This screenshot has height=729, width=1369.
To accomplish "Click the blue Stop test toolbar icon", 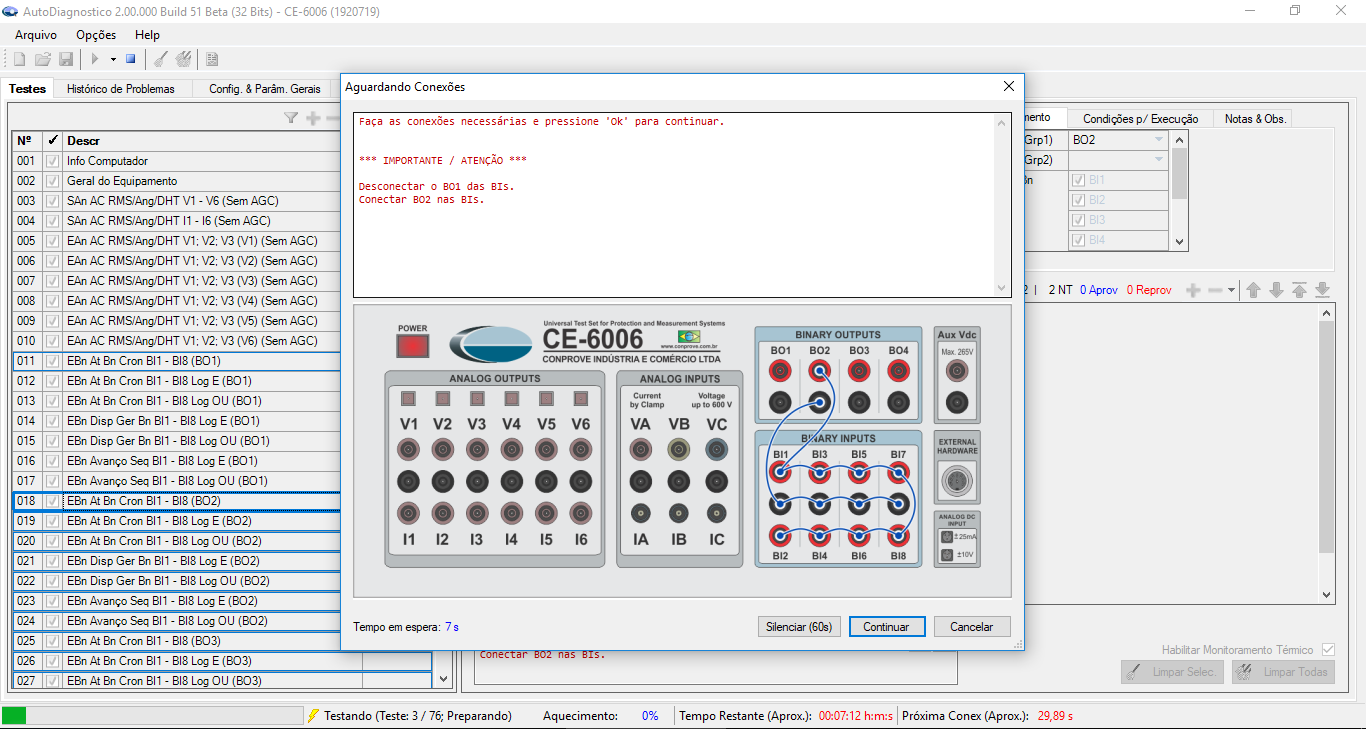I will 130,59.
